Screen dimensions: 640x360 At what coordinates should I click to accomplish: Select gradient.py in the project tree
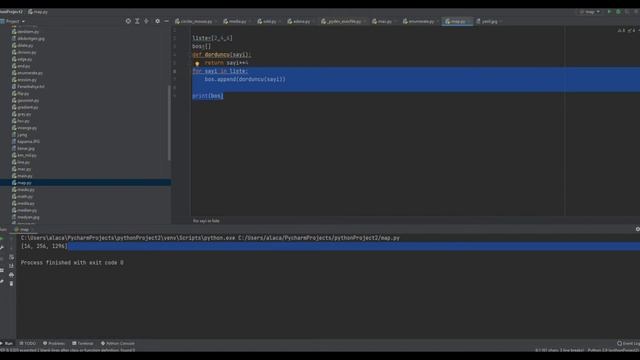tap(25, 107)
